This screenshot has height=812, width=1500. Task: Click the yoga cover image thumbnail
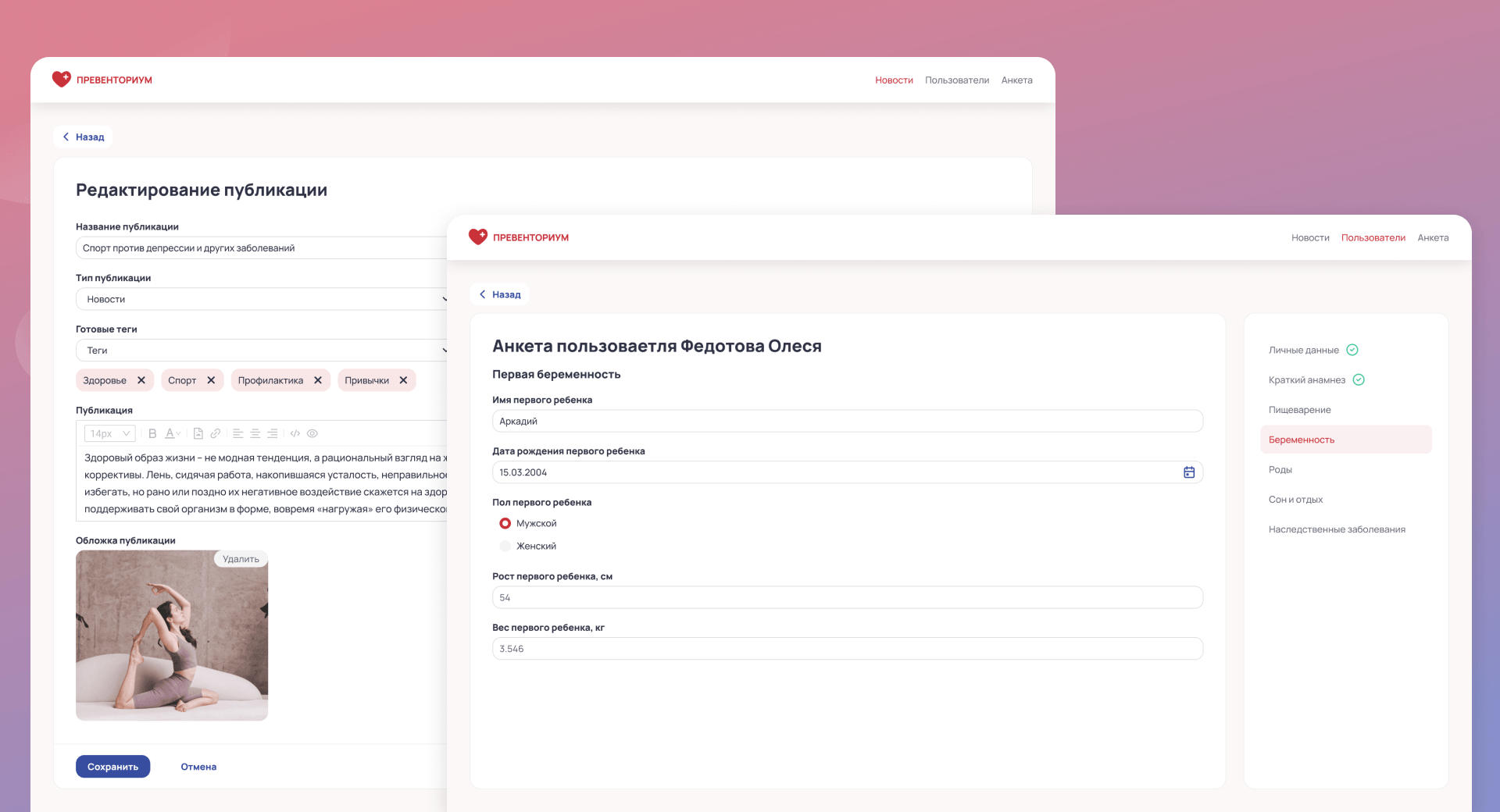point(172,636)
